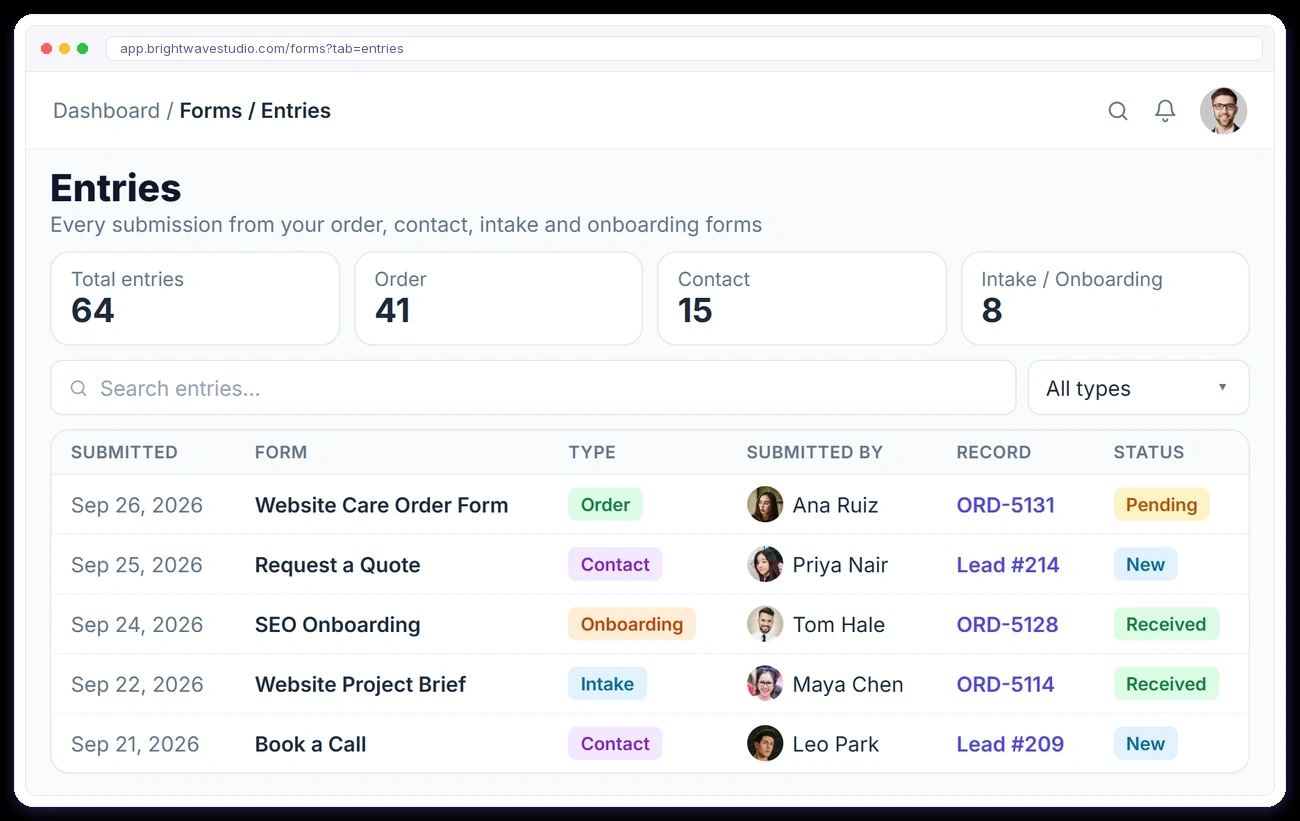
Task: Sort by the SUBMITTED column header
Action: pos(124,453)
